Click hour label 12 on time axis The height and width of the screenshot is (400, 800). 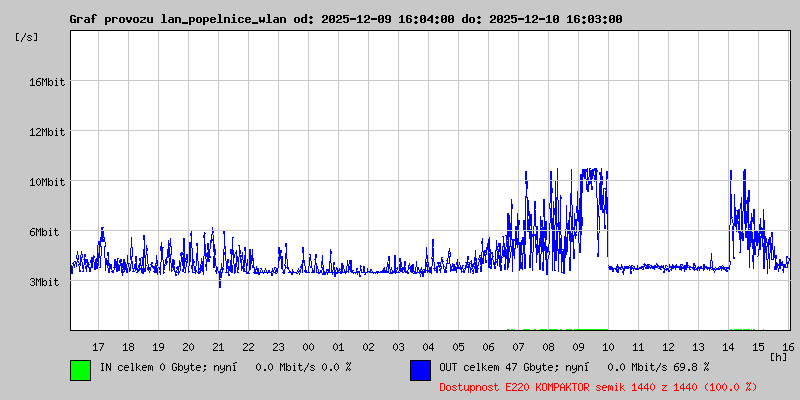pyautogui.click(x=668, y=347)
